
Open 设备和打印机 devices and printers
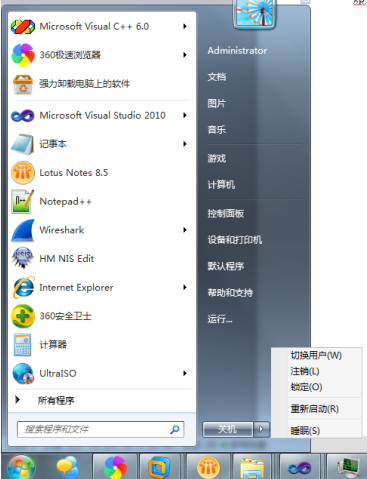[235, 240]
